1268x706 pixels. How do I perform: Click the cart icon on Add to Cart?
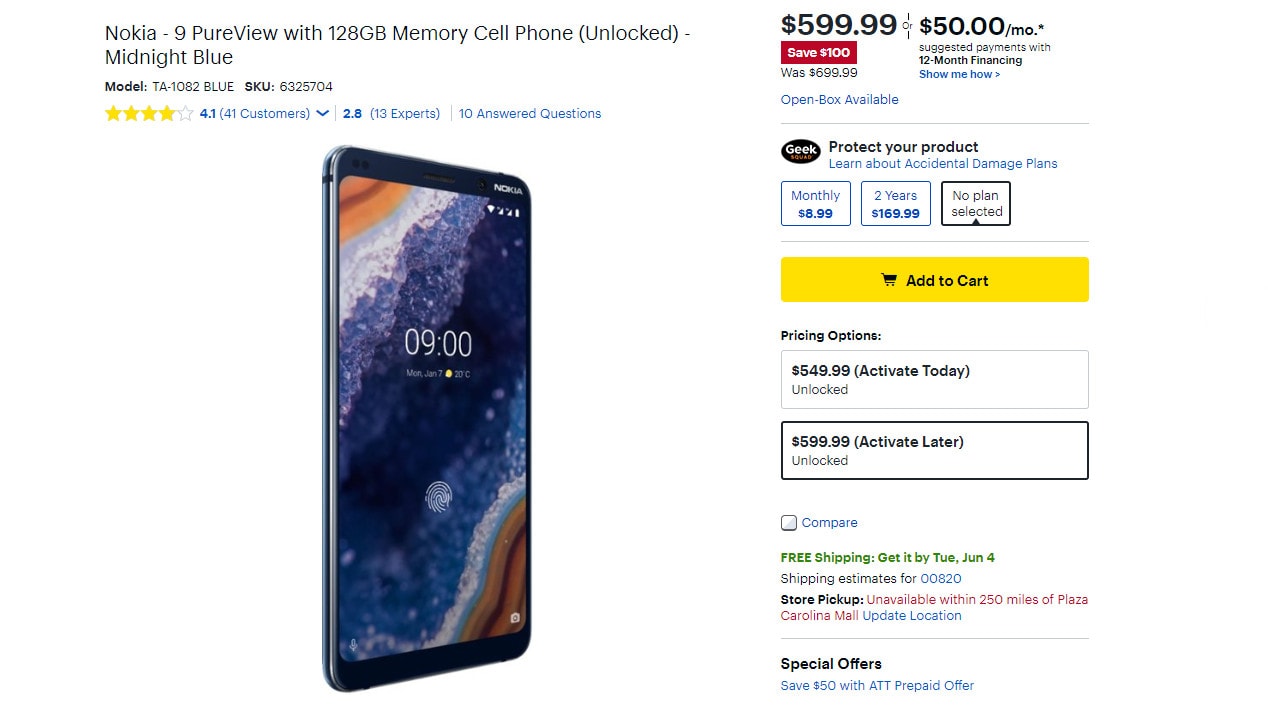point(888,280)
